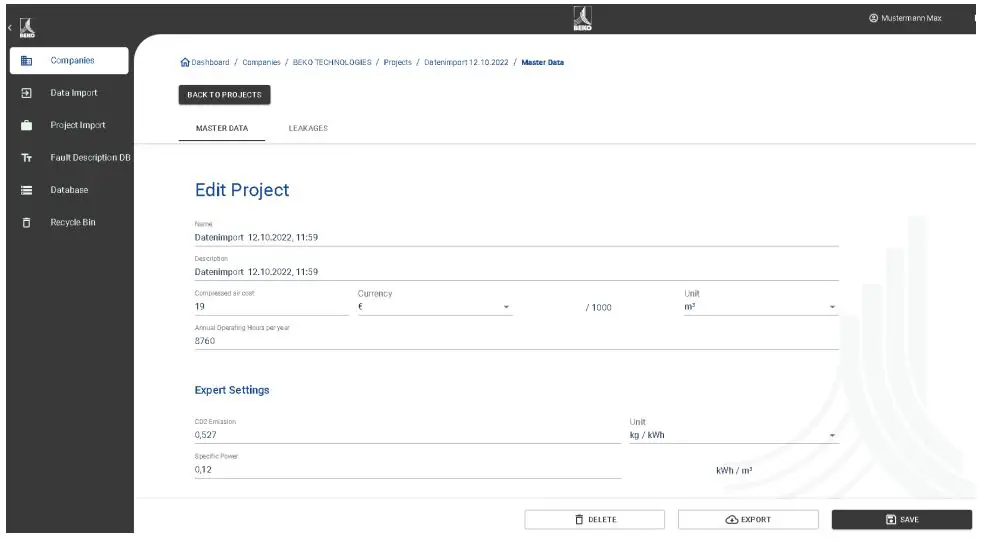
Task: Open the Recycle Bin menu item
Action: (69, 222)
